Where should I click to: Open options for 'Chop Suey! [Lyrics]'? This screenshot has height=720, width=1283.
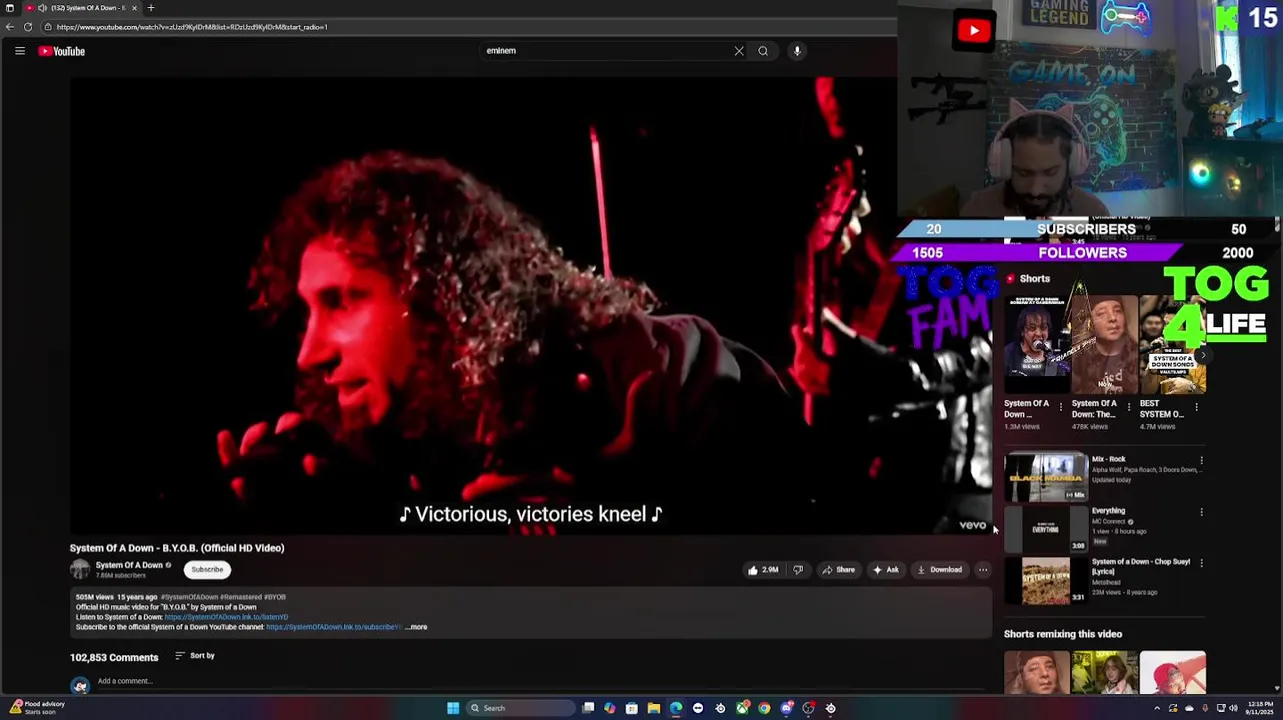pos(1202,563)
